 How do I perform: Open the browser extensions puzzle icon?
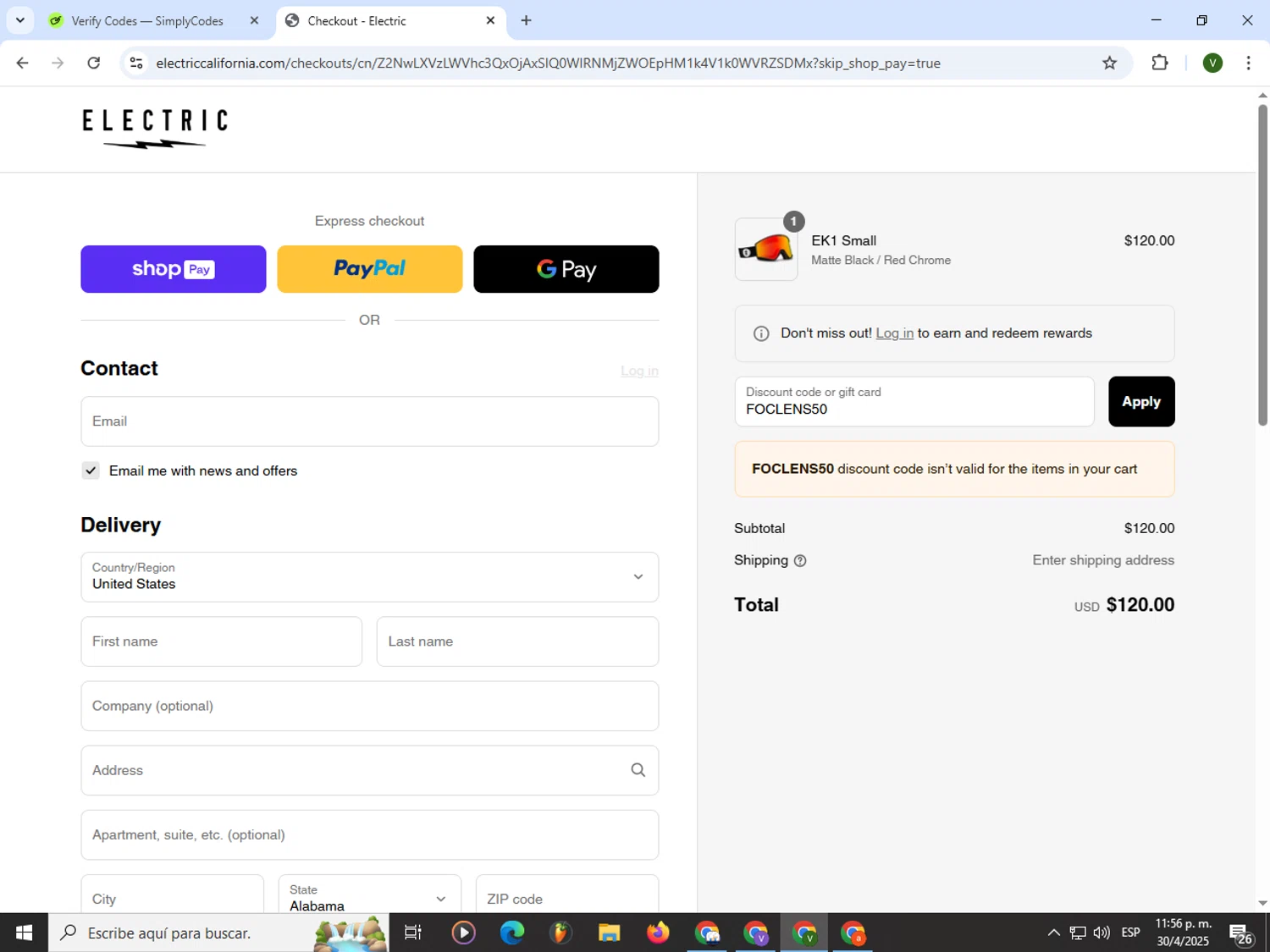[x=1160, y=63]
